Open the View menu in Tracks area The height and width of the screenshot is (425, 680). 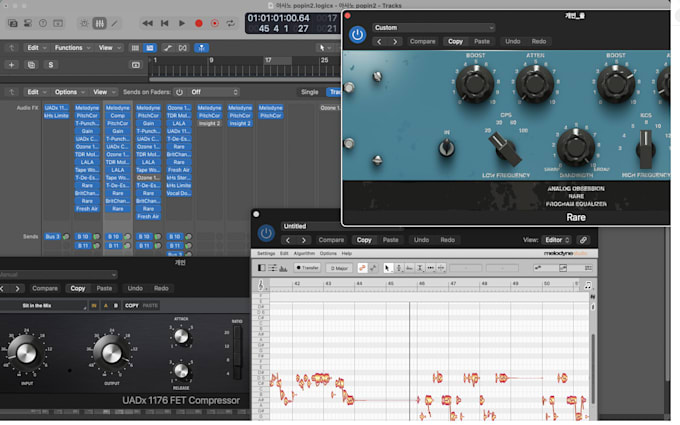[109, 48]
